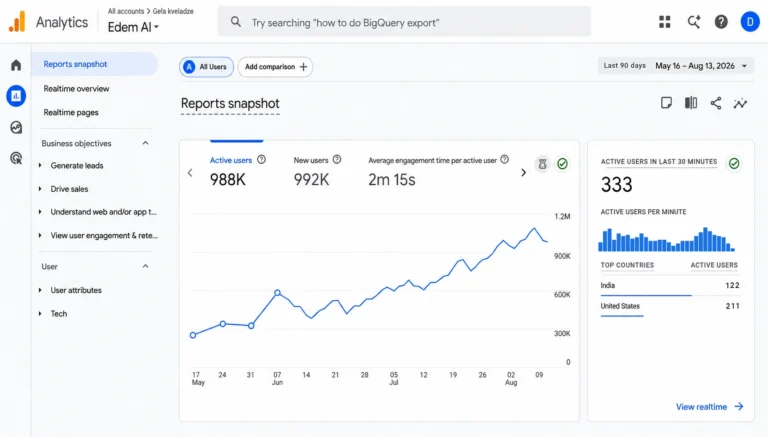Click All accounts breadcrumb
The height and width of the screenshot is (437, 768).
[126, 11]
